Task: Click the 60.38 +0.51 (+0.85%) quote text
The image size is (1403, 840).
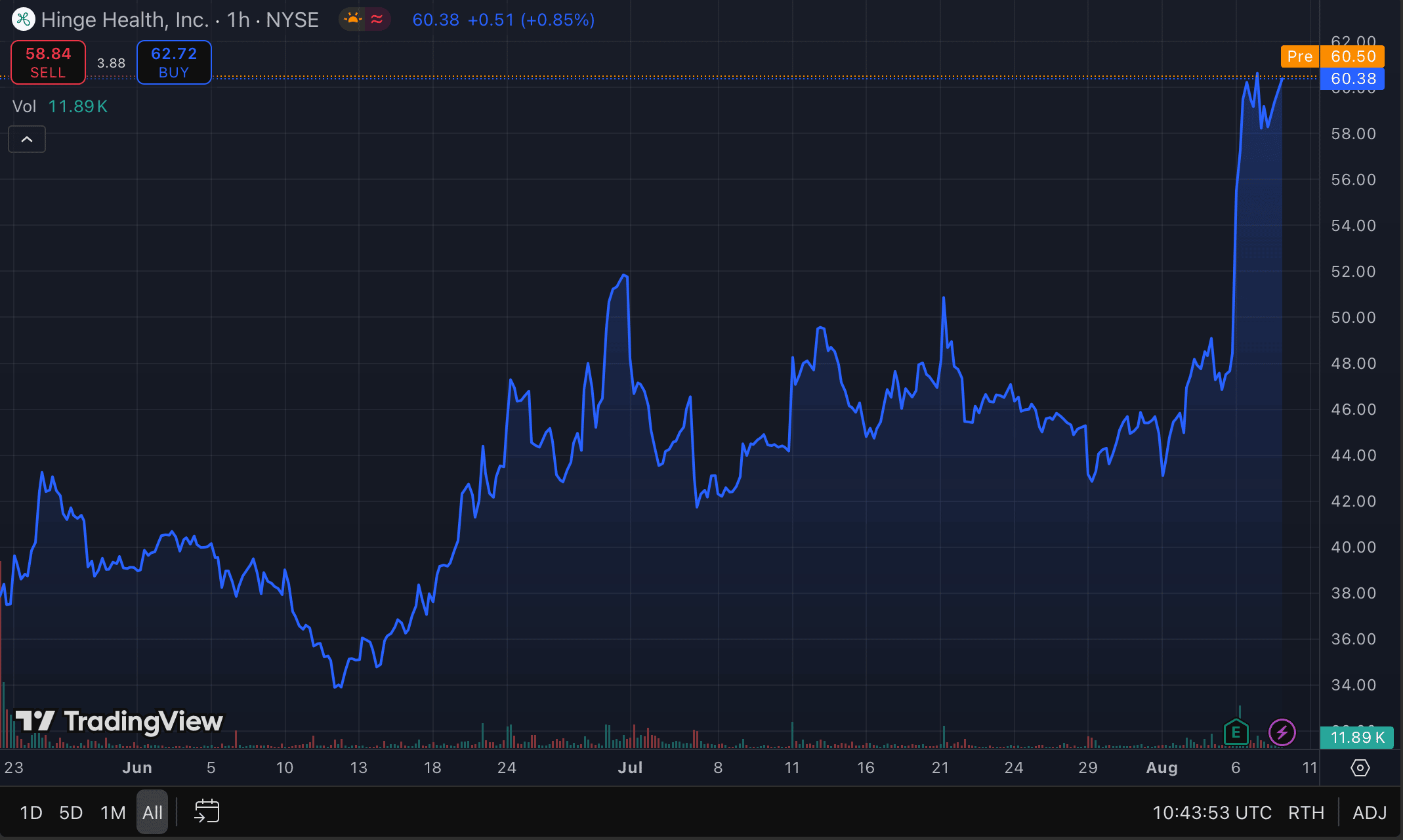Action: (x=503, y=20)
